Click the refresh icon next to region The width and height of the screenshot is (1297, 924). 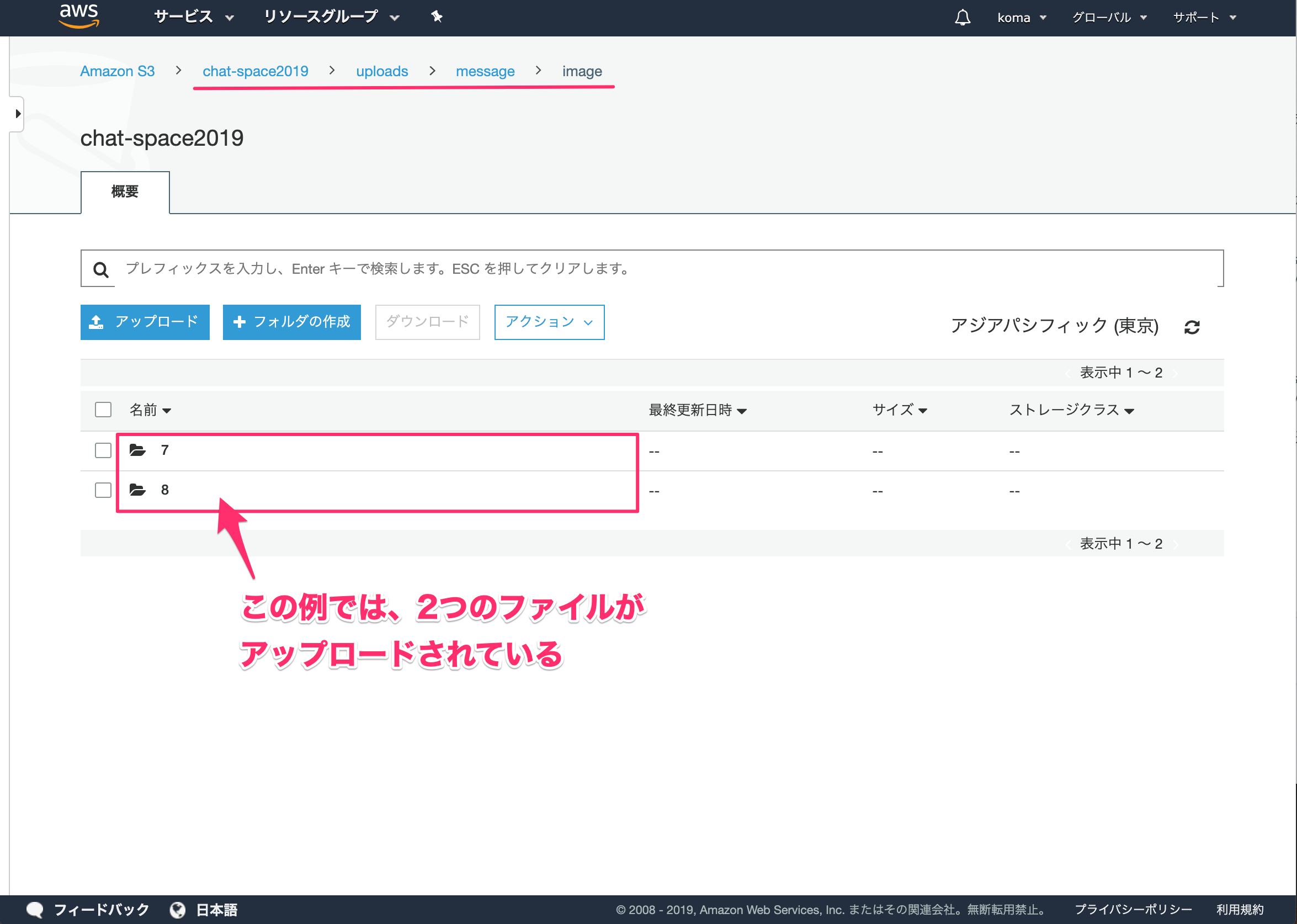(x=1192, y=327)
